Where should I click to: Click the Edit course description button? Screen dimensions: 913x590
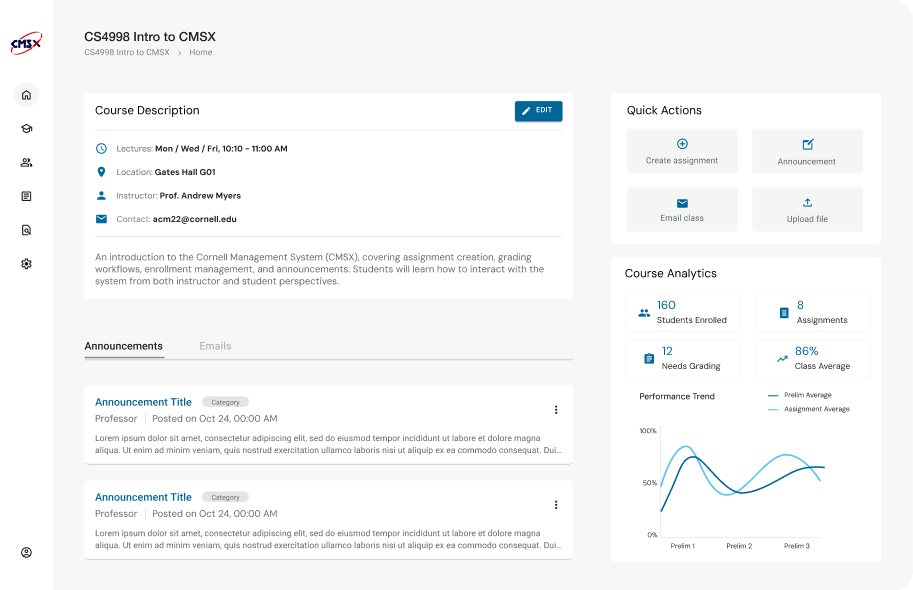coord(539,111)
